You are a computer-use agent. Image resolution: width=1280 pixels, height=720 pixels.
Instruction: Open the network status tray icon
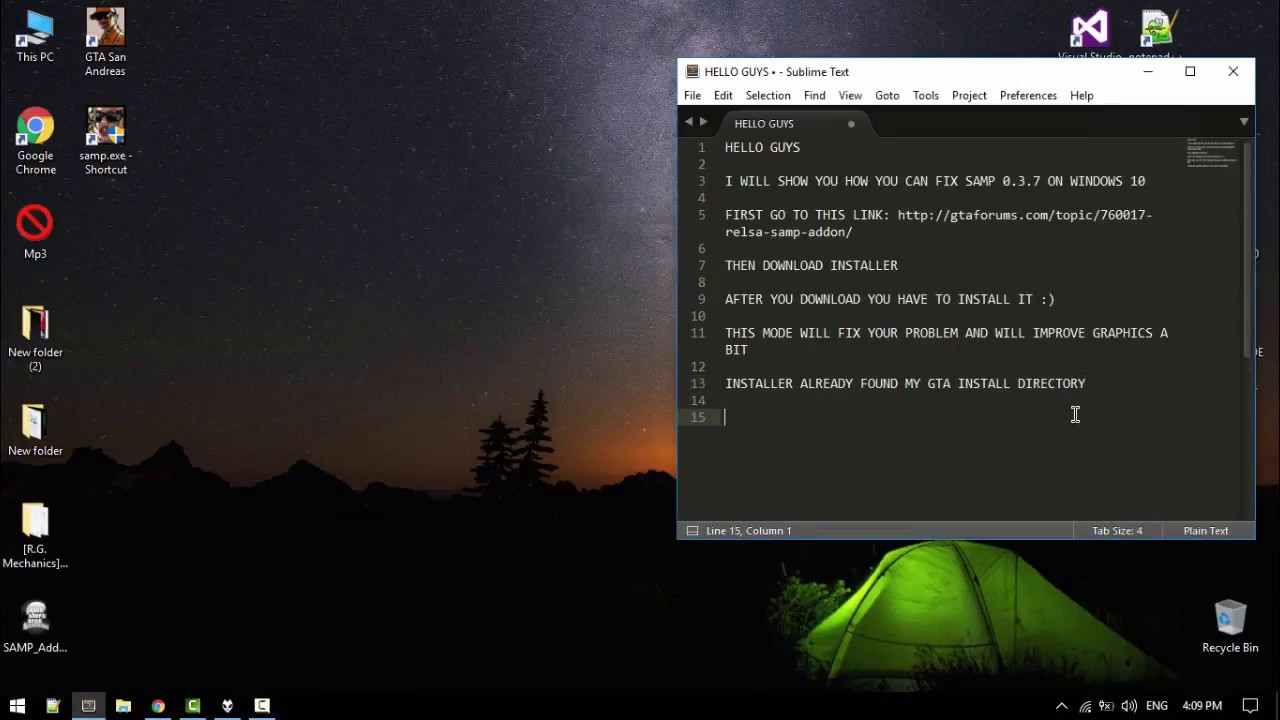click(x=1085, y=706)
